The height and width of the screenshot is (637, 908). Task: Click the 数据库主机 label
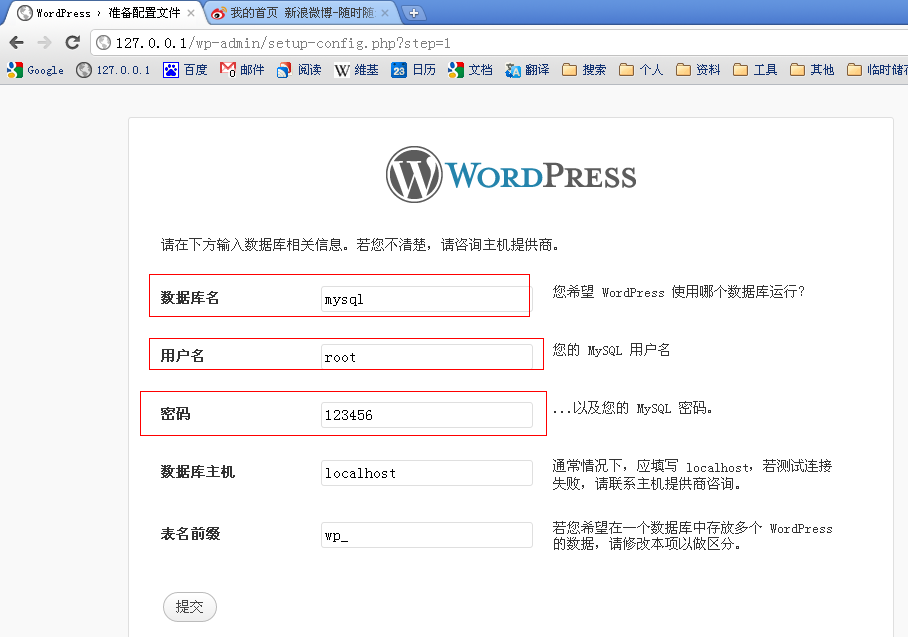pyautogui.click(x=197, y=471)
